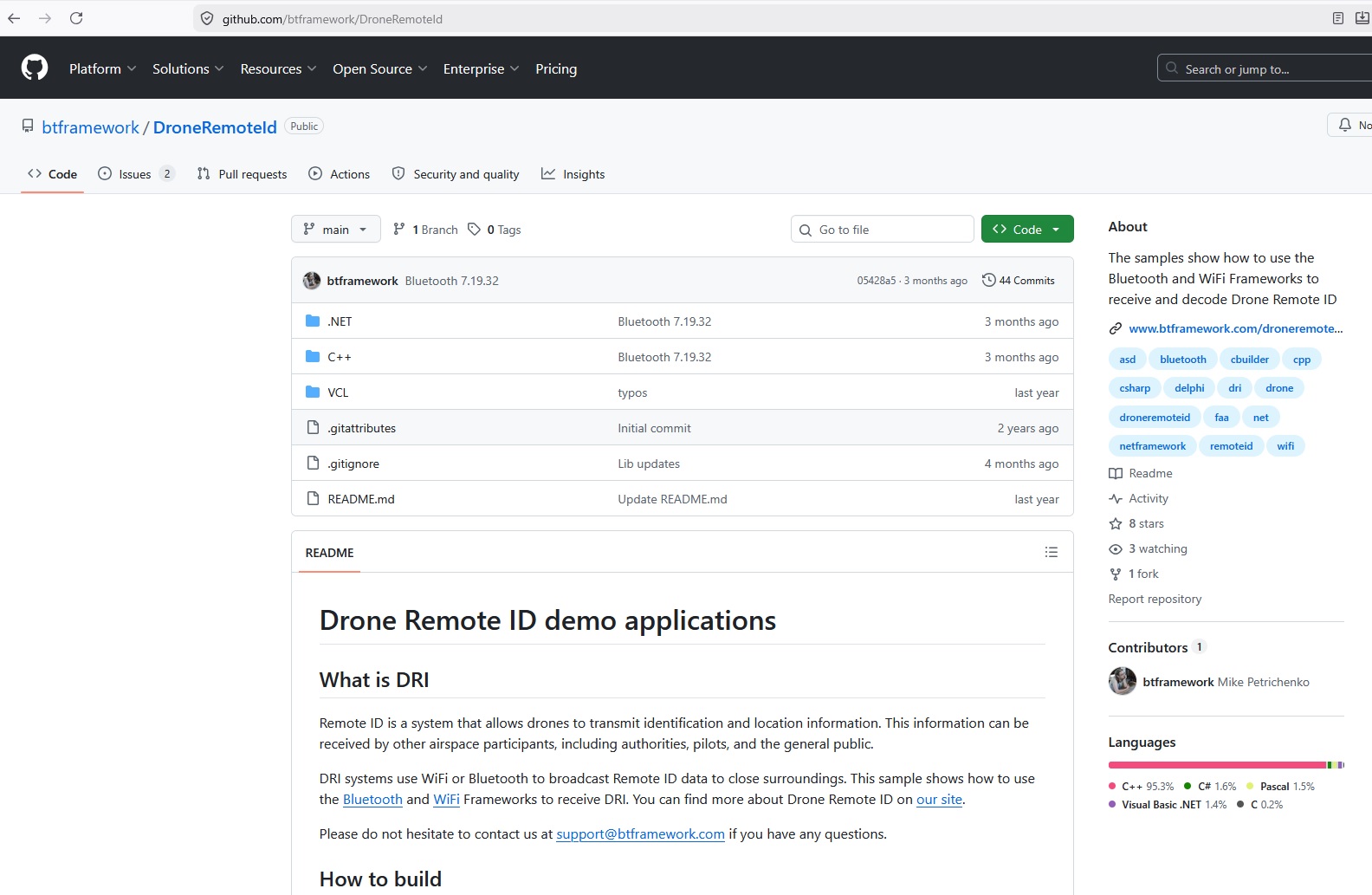Open the btframework owner link
Screen dimensions: 1372x895
pyautogui.click(x=90, y=127)
